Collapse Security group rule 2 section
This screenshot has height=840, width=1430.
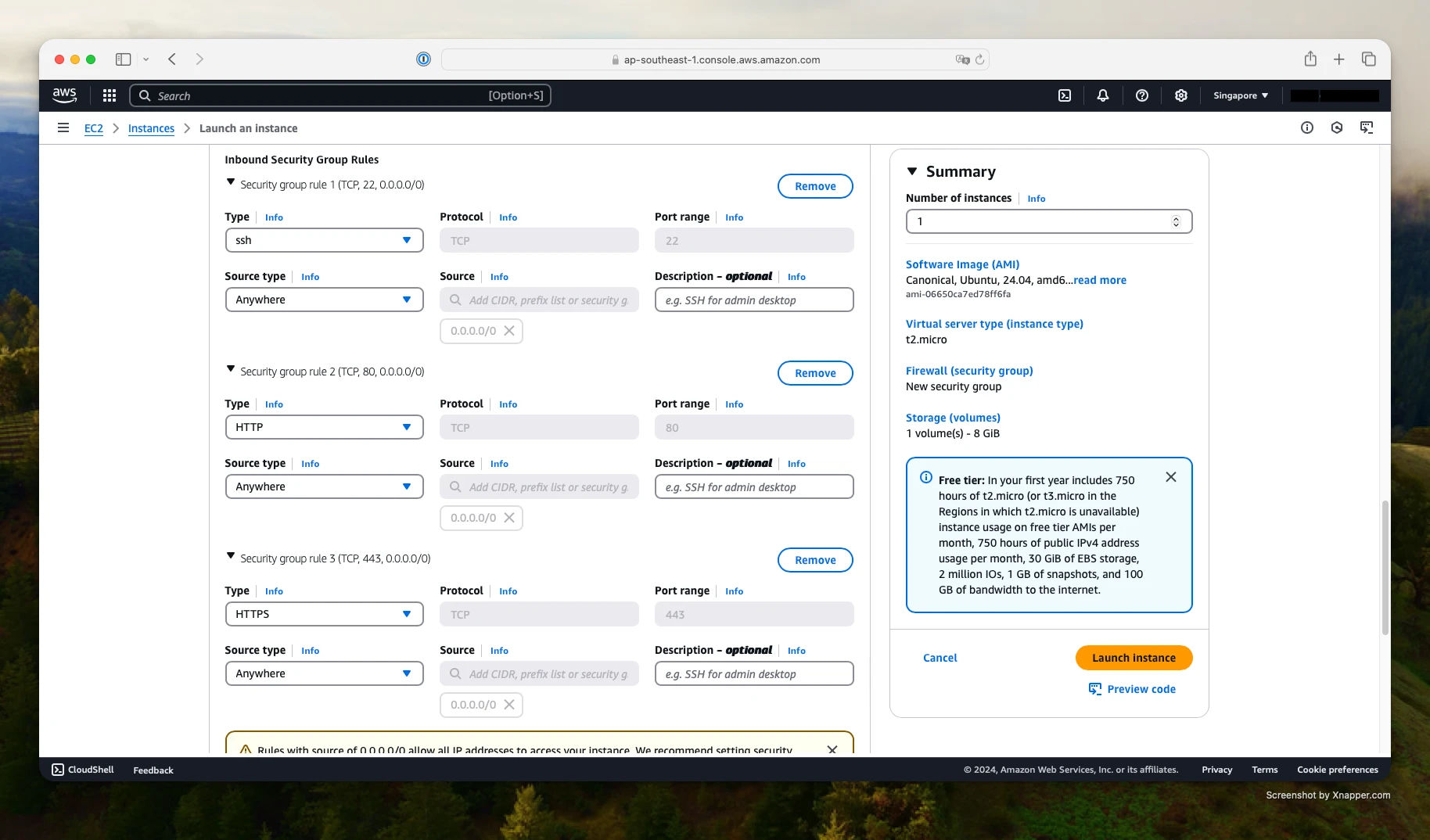tap(231, 369)
